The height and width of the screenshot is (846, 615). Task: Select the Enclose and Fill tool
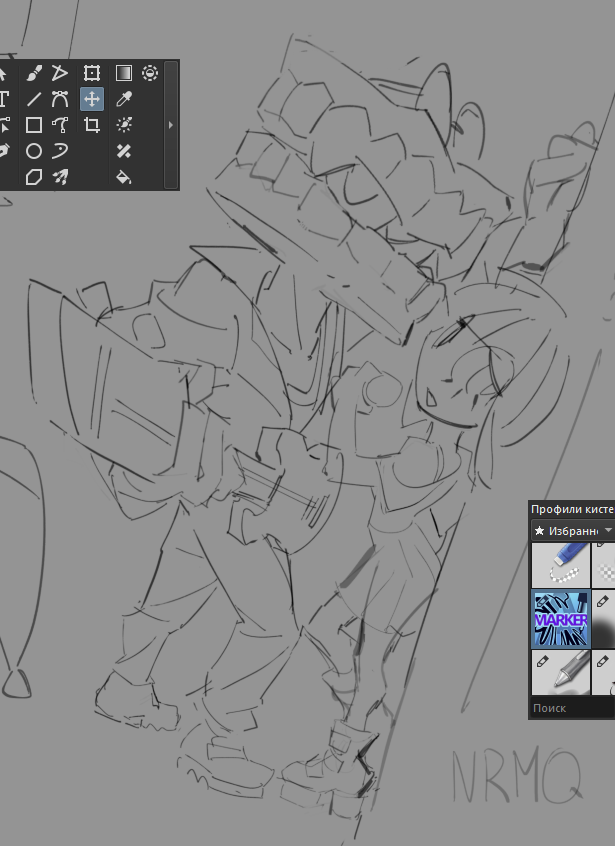tap(150, 73)
